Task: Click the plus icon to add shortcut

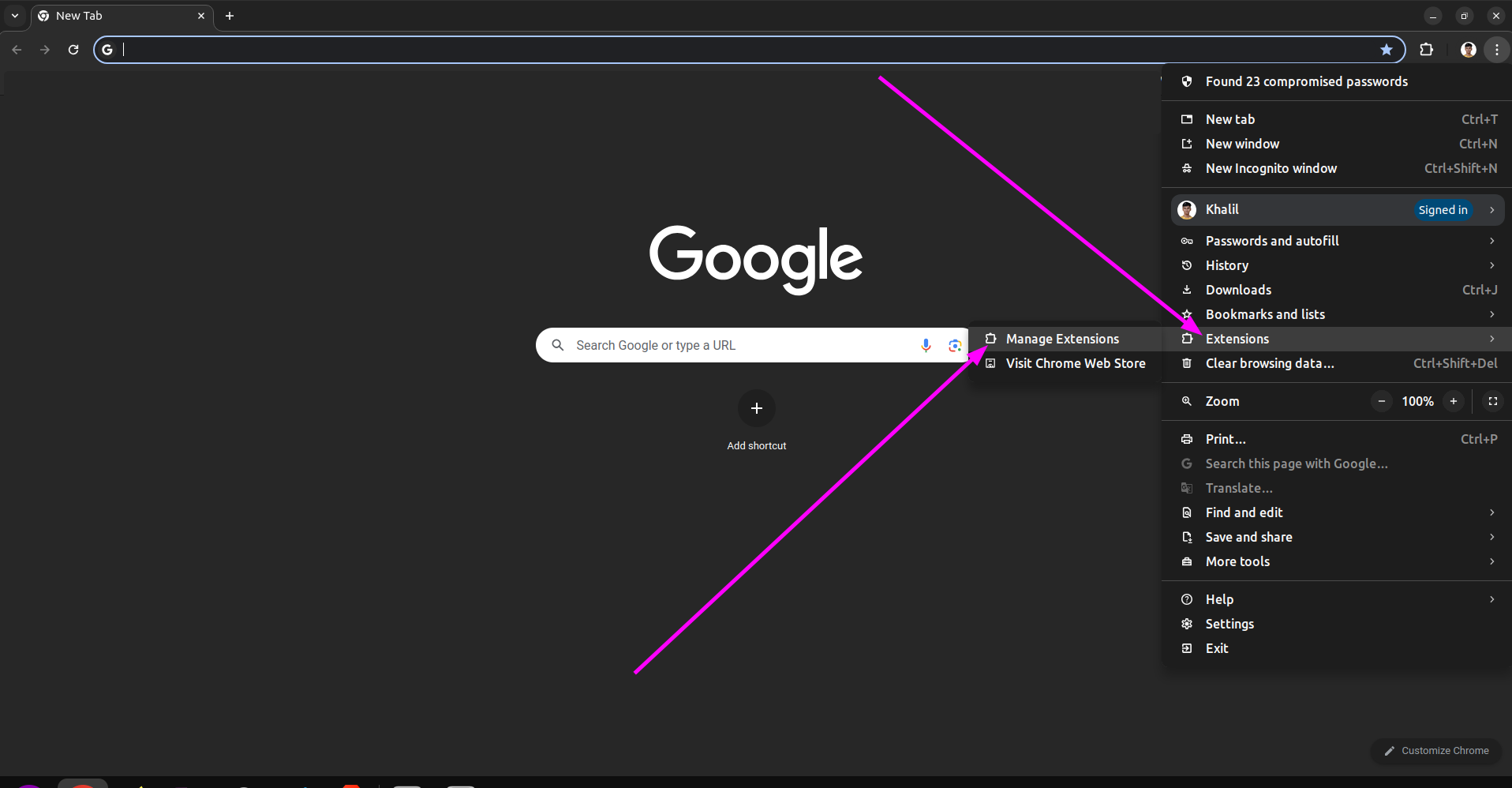Action: (x=757, y=408)
